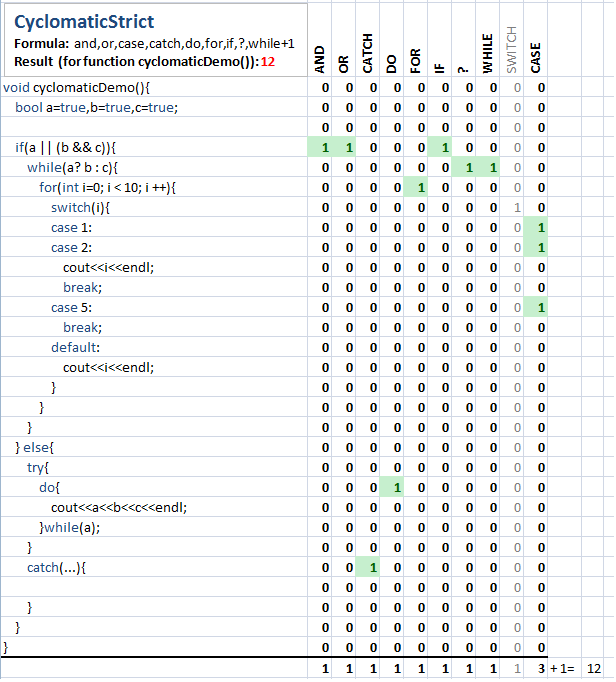
Task: Click the 'case 5:' code cell
Action: [x=154, y=308]
